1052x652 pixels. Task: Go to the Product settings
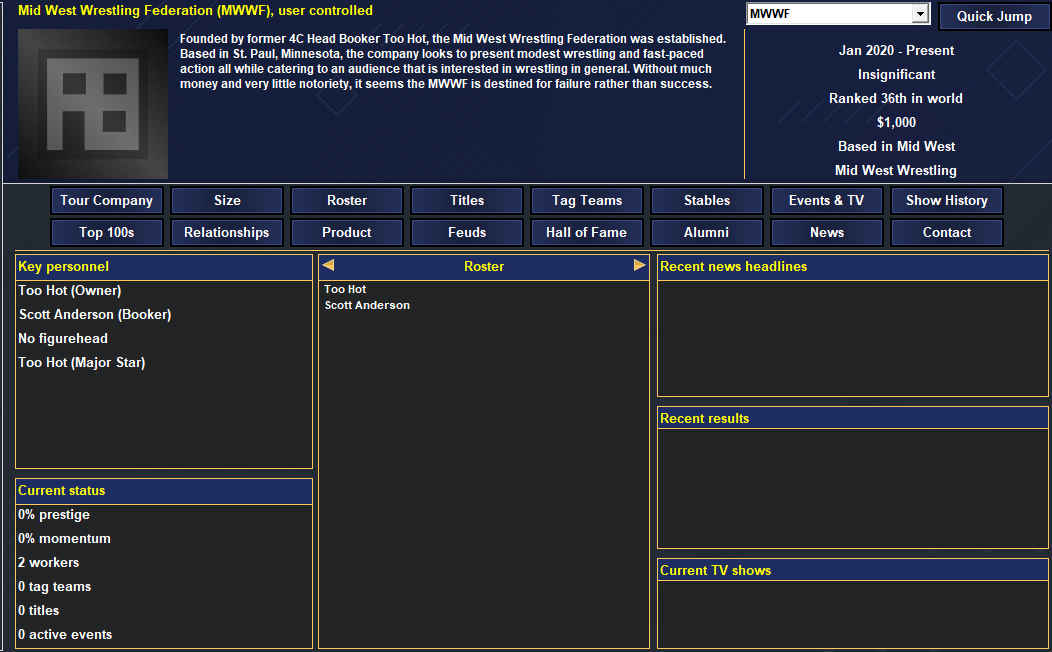tap(347, 233)
